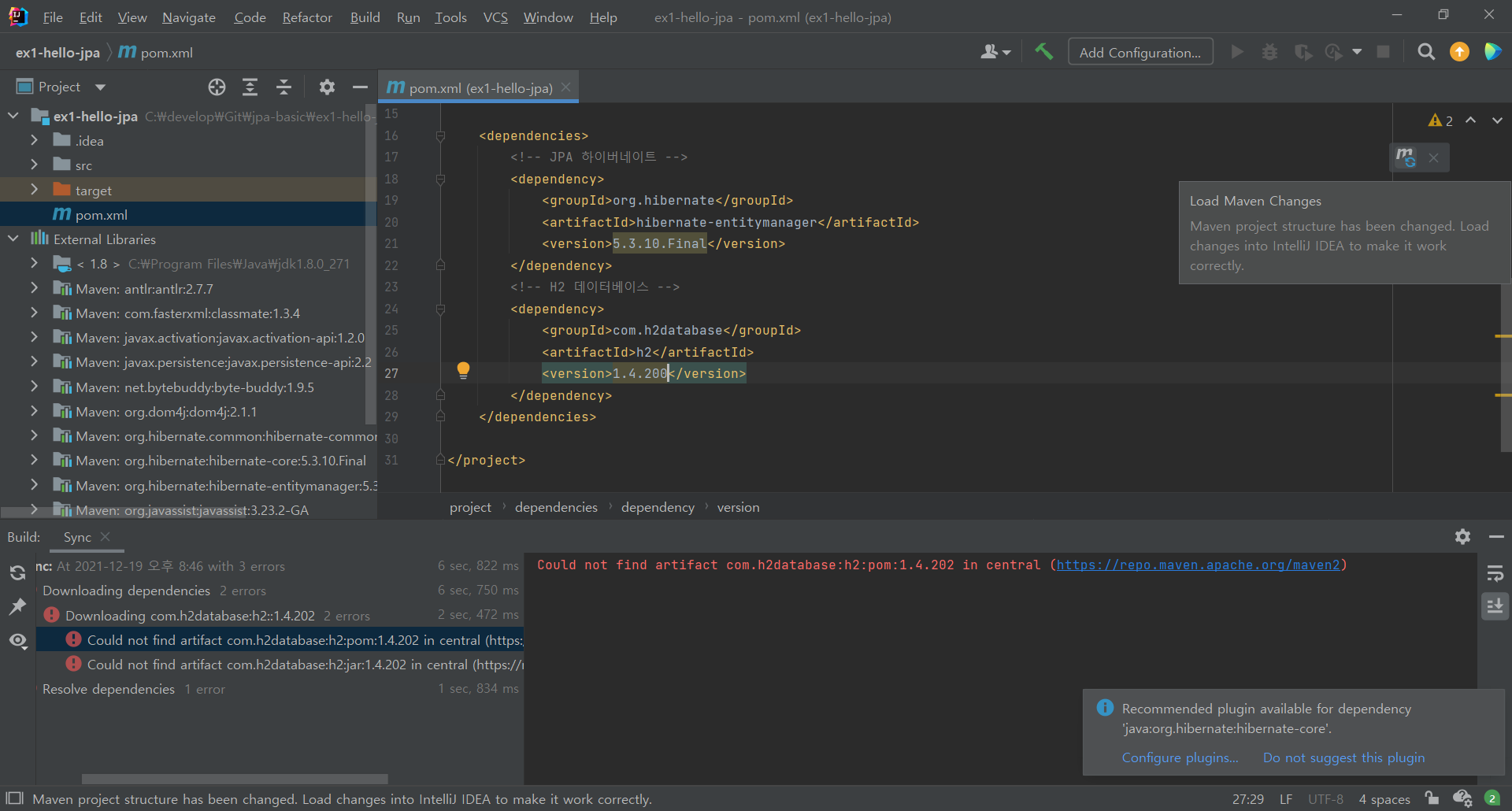Viewport: 1512px width, 811px height.
Task: Toggle the eye view filter in Build panel
Action: tap(17, 641)
